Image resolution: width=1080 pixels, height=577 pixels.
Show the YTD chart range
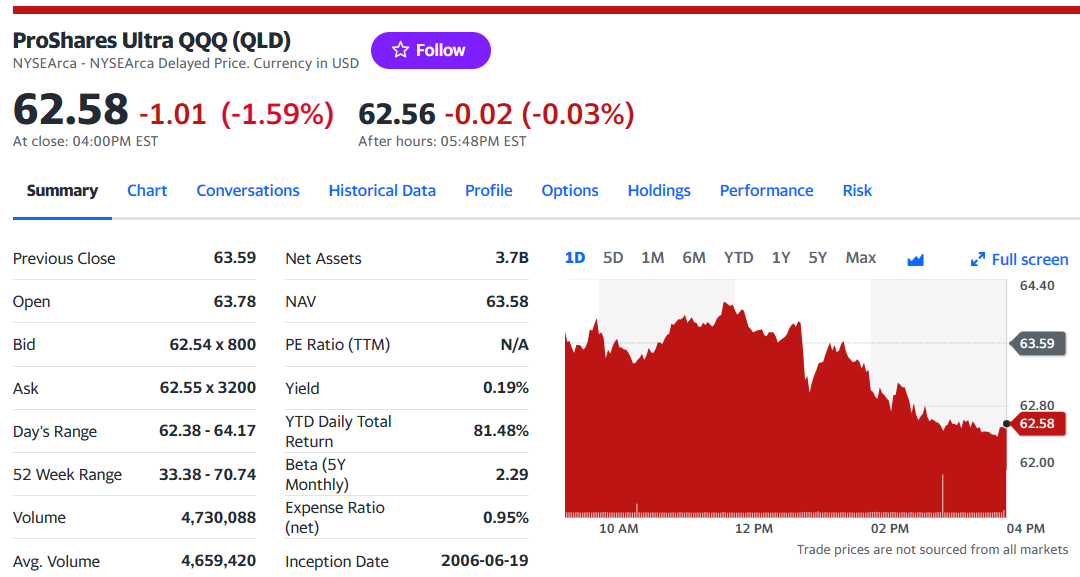(738, 258)
